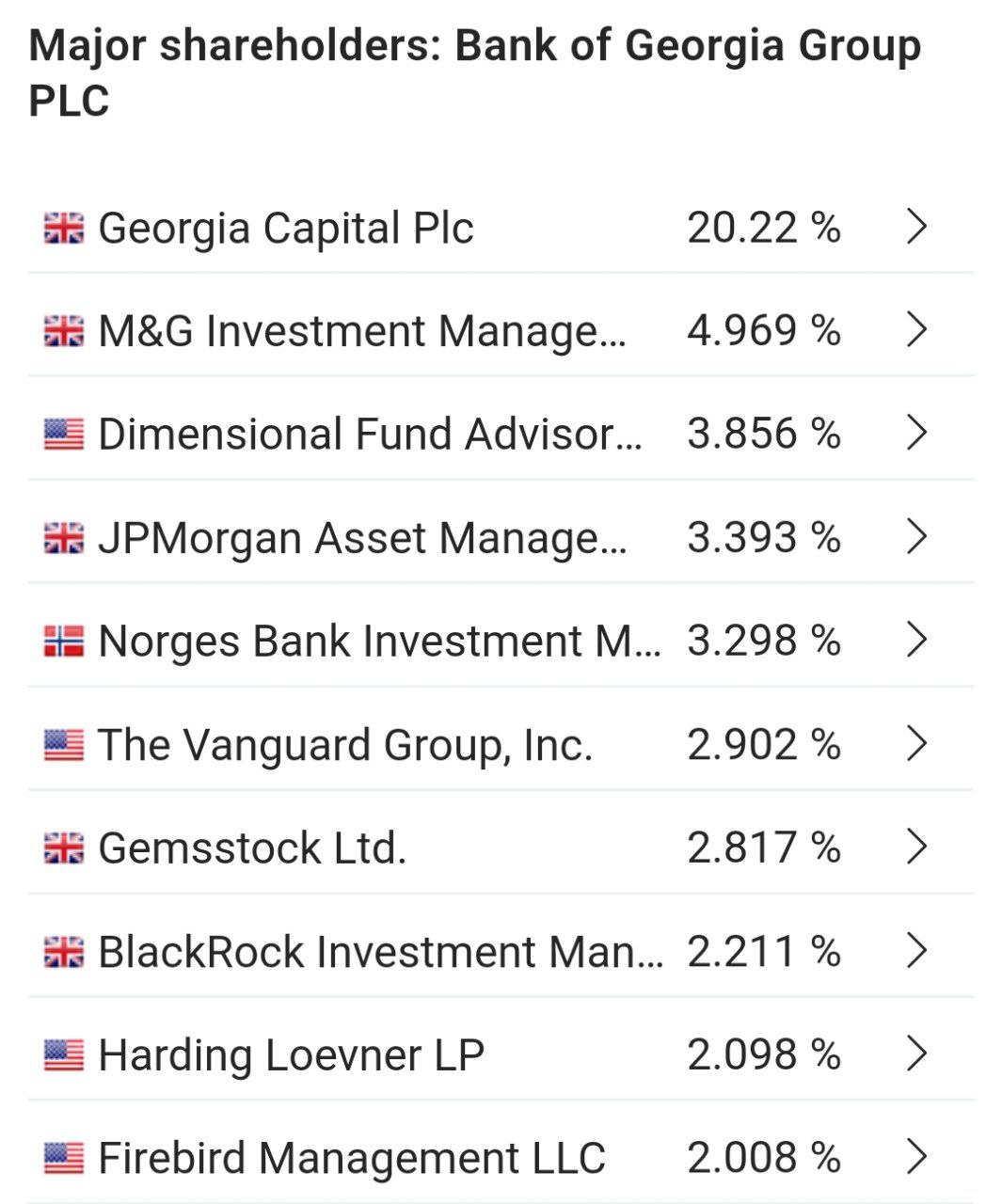The width and height of the screenshot is (1002, 1204).
Task: Click the UK flag next to Gemsstock Ltd.
Action: click(63, 848)
